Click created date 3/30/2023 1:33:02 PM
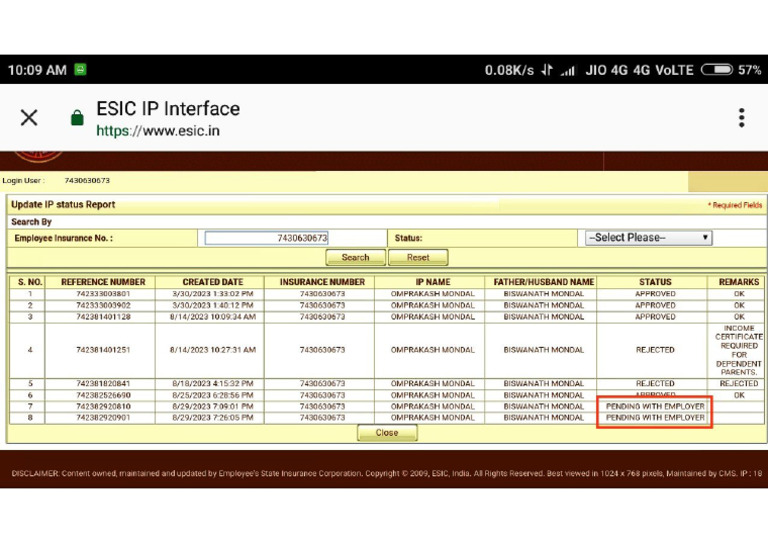Image resolution: width=768 pixels, height=543 pixels. click(x=213, y=294)
